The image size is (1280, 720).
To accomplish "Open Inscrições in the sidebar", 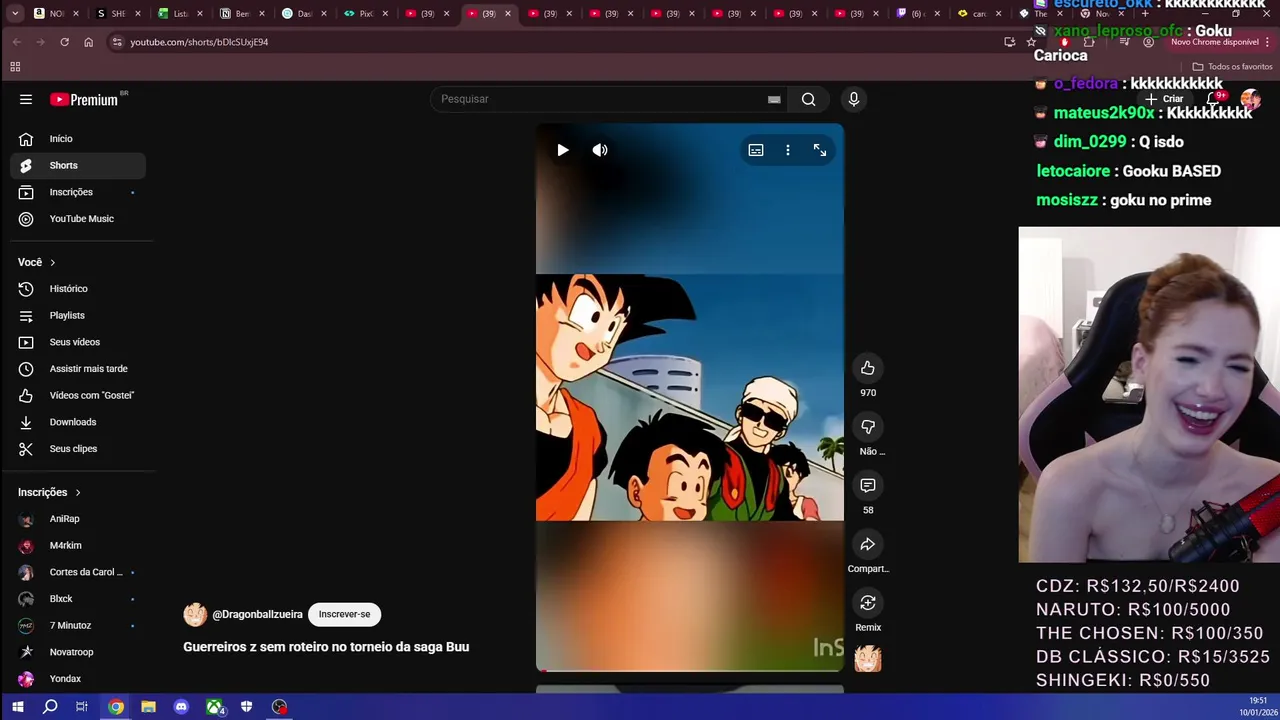I will click(78, 192).
